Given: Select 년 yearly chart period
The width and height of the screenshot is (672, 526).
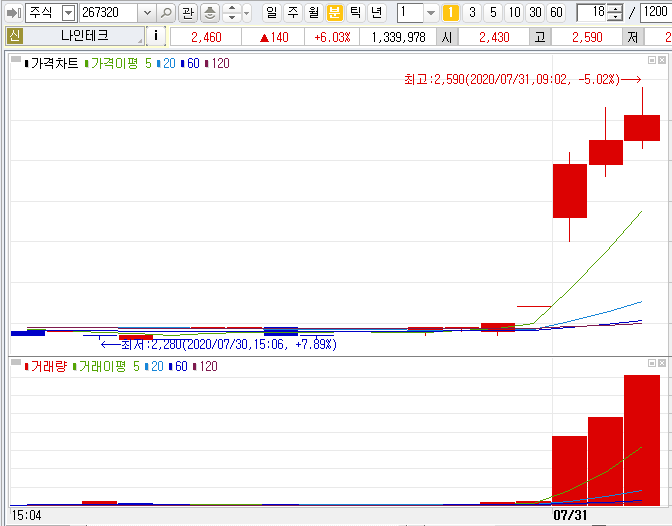Looking at the screenshot, I should pyautogui.click(x=377, y=13).
